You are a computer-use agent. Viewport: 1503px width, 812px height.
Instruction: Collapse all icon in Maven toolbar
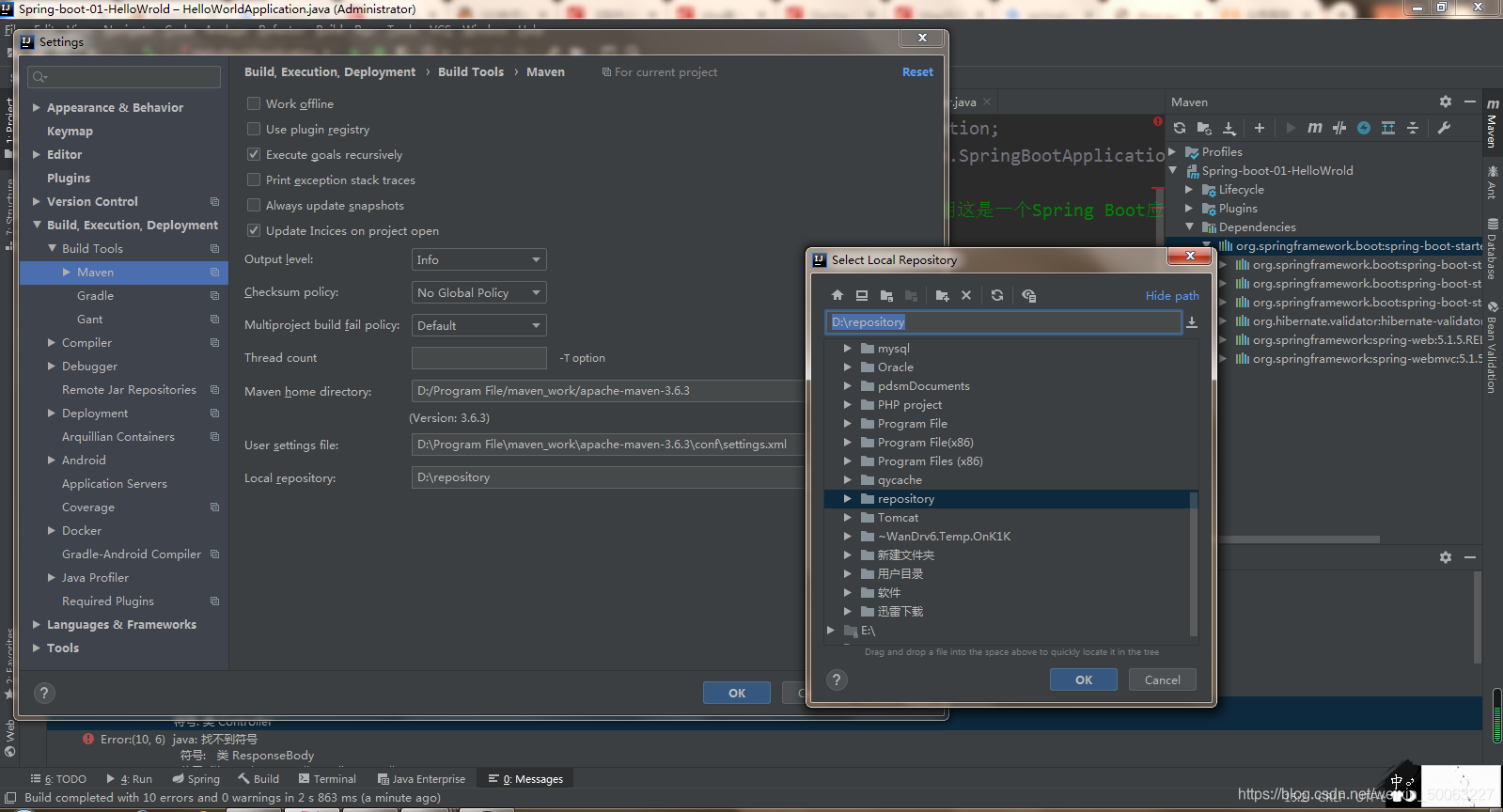(1413, 128)
